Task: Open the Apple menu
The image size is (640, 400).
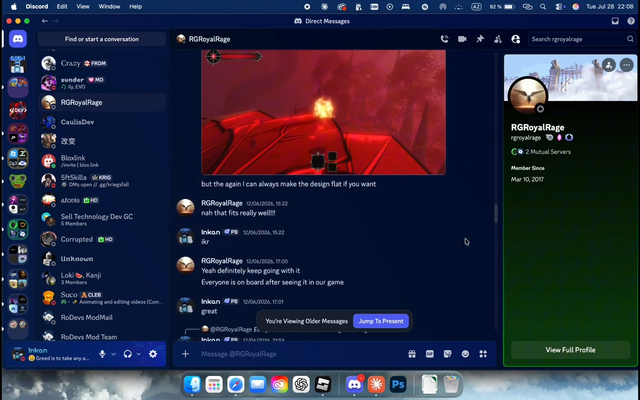Action: 14,7
